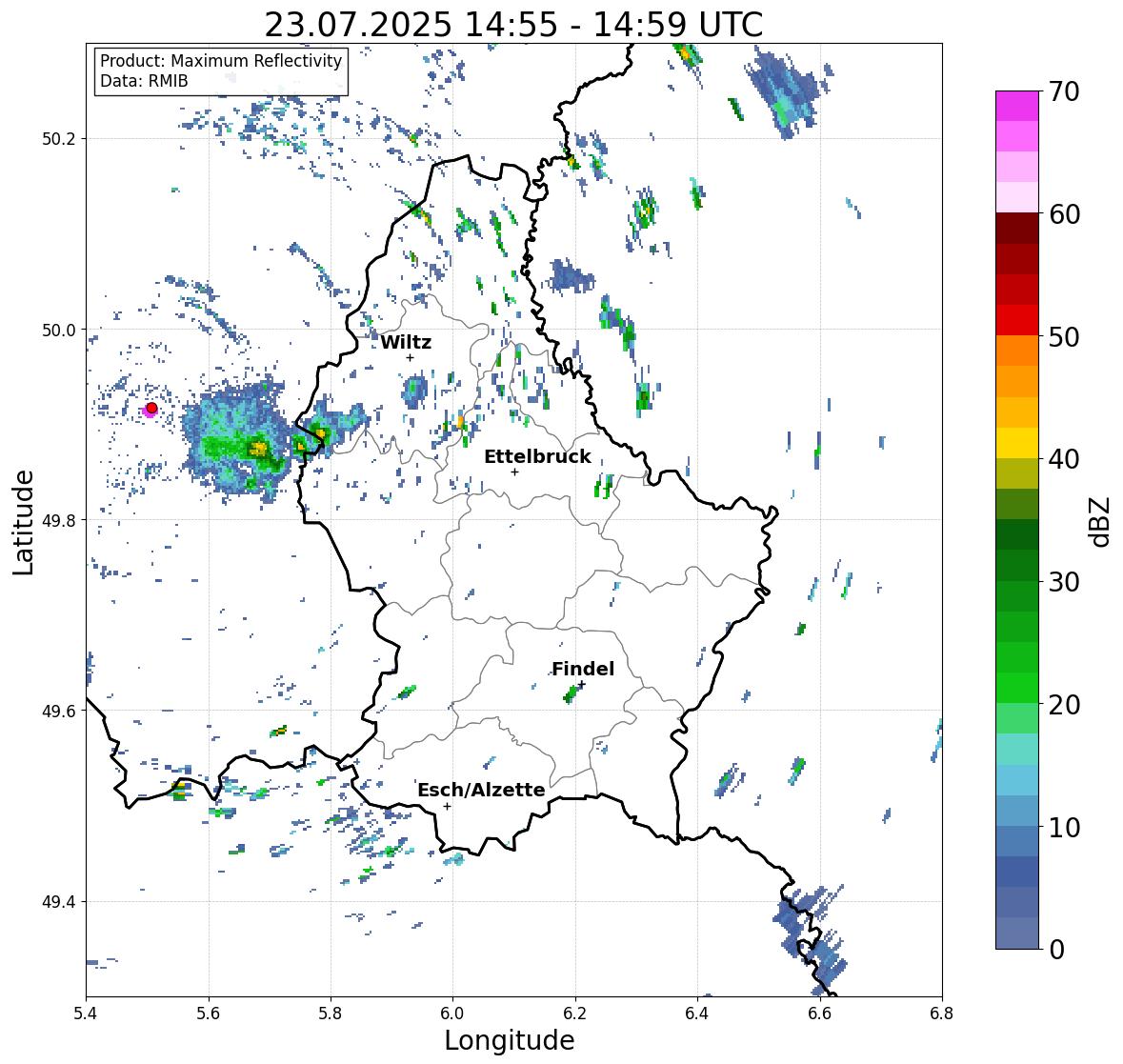Click the latitude tick label 50.0
The height and width of the screenshot is (1064, 1123).
[59, 331]
